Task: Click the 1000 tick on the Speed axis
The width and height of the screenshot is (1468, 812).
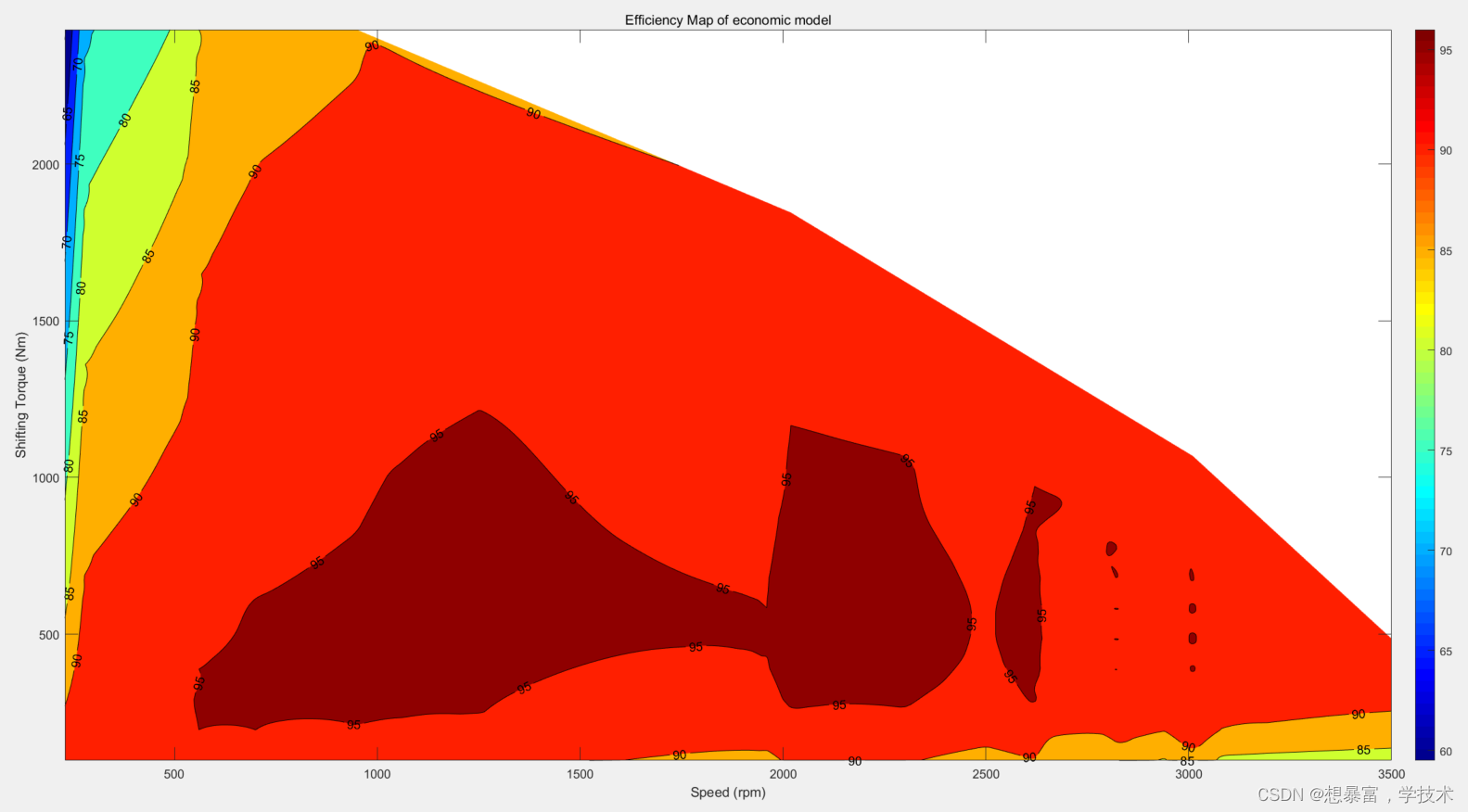Action: coord(377,774)
